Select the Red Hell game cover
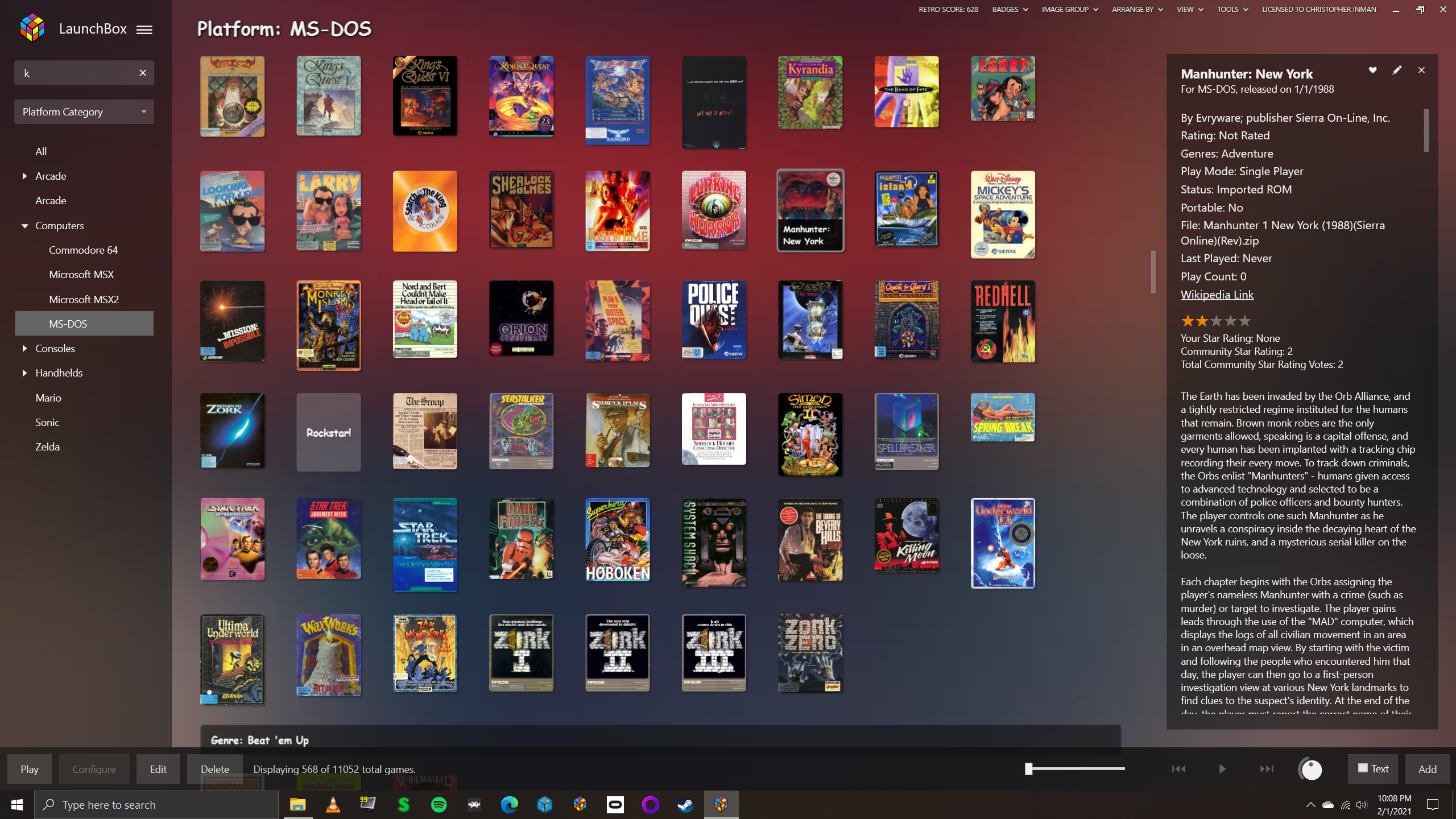The image size is (1456, 819). (x=1003, y=321)
